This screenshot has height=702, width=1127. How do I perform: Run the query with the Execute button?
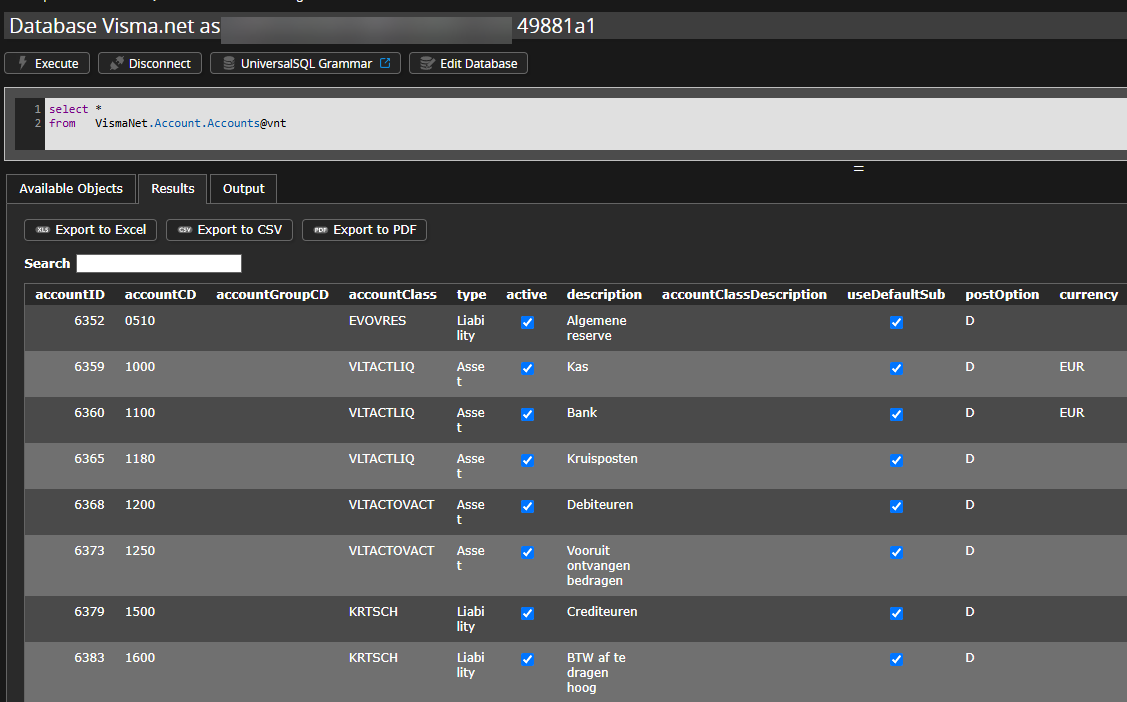(x=47, y=63)
